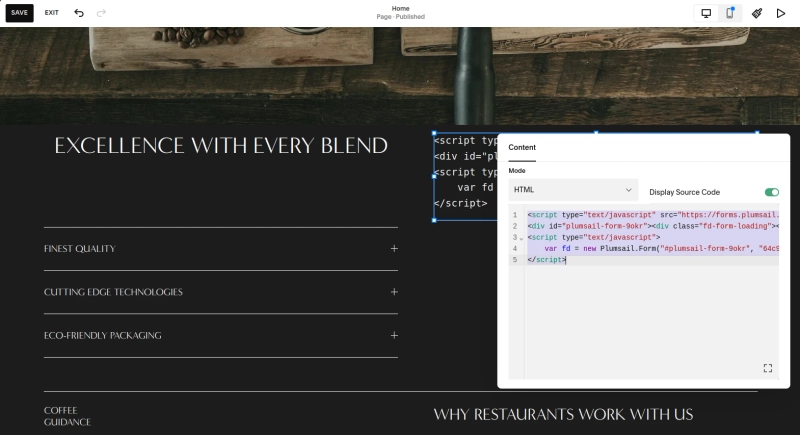Click the redo arrow icon

click(x=102, y=13)
